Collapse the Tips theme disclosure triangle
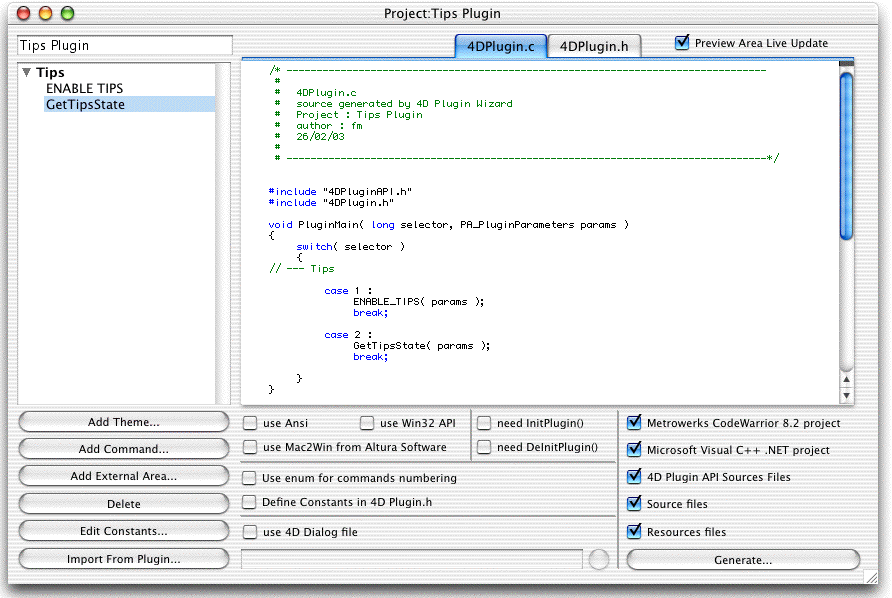The image size is (892, 598). (x=27, y=73)
